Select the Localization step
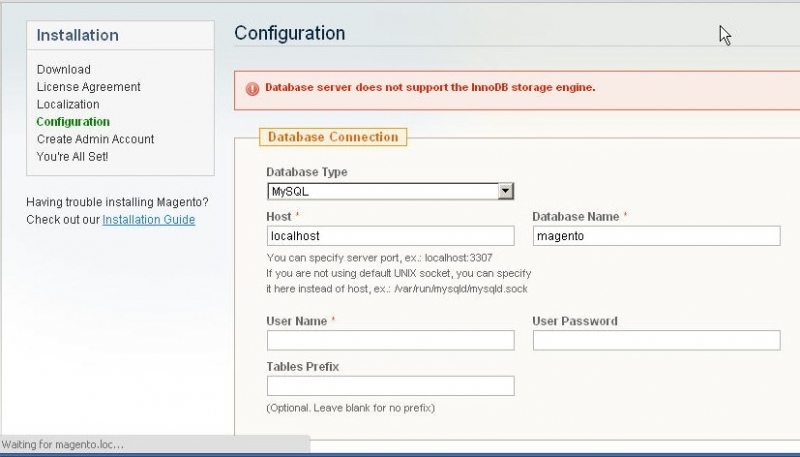 click(68, 104)
